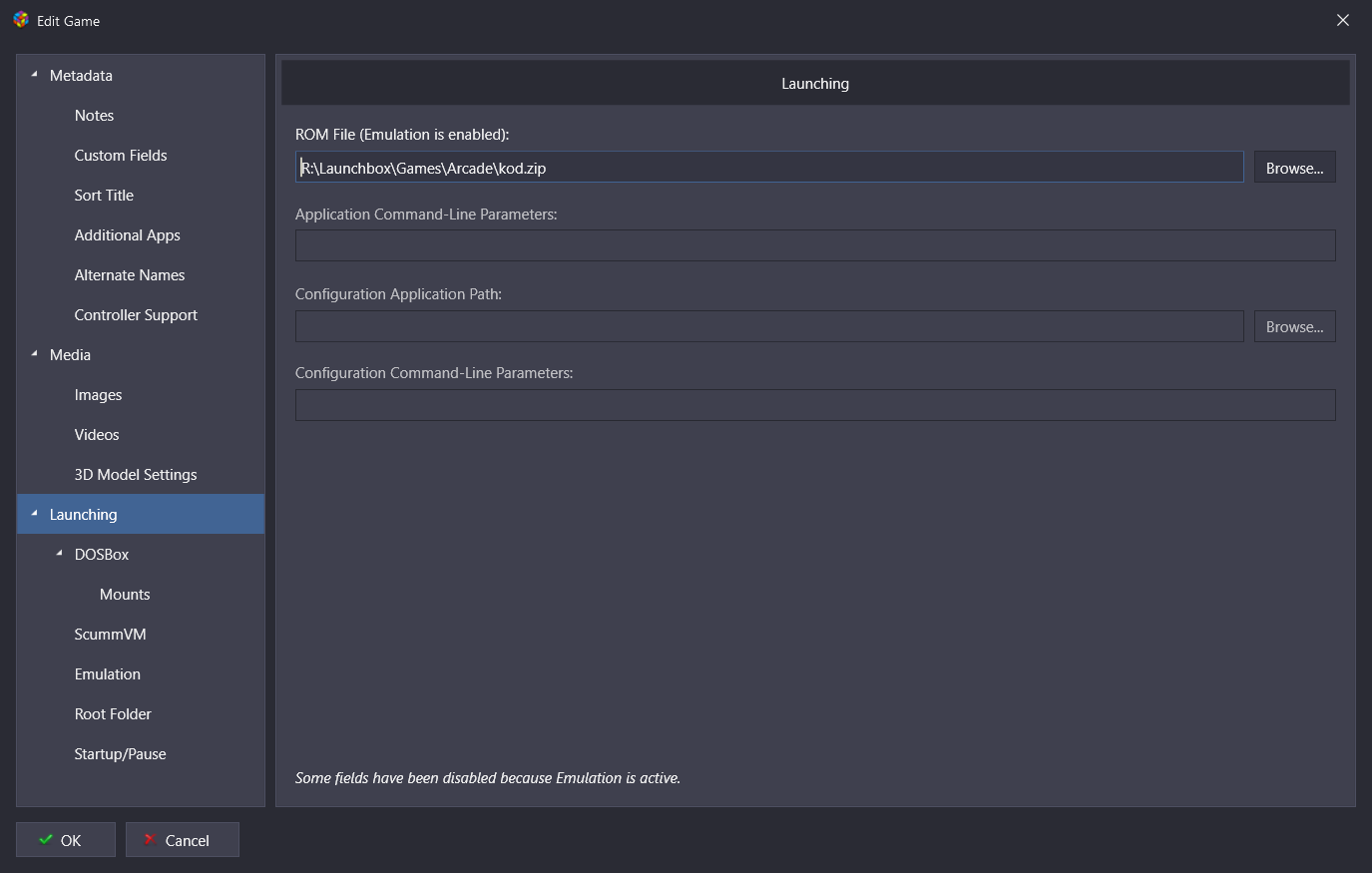Image resolution: width=1372 pixels, height=873 pixels.
Task: Click the 'ROM File (Emulation is enabled):' label
Action: (402, 135)
